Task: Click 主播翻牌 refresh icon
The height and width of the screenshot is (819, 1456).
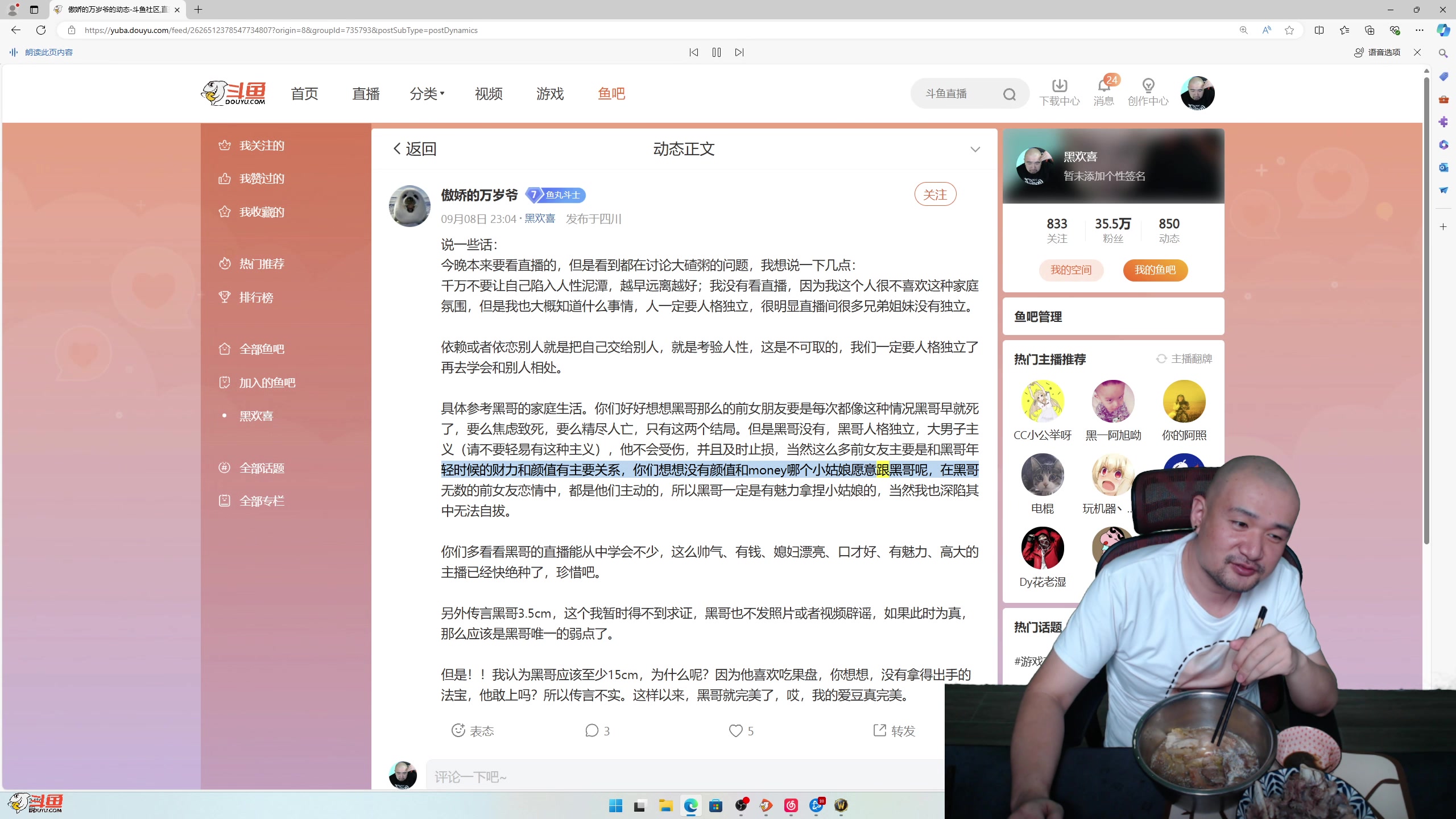Action: click(x=1161, y=359)
